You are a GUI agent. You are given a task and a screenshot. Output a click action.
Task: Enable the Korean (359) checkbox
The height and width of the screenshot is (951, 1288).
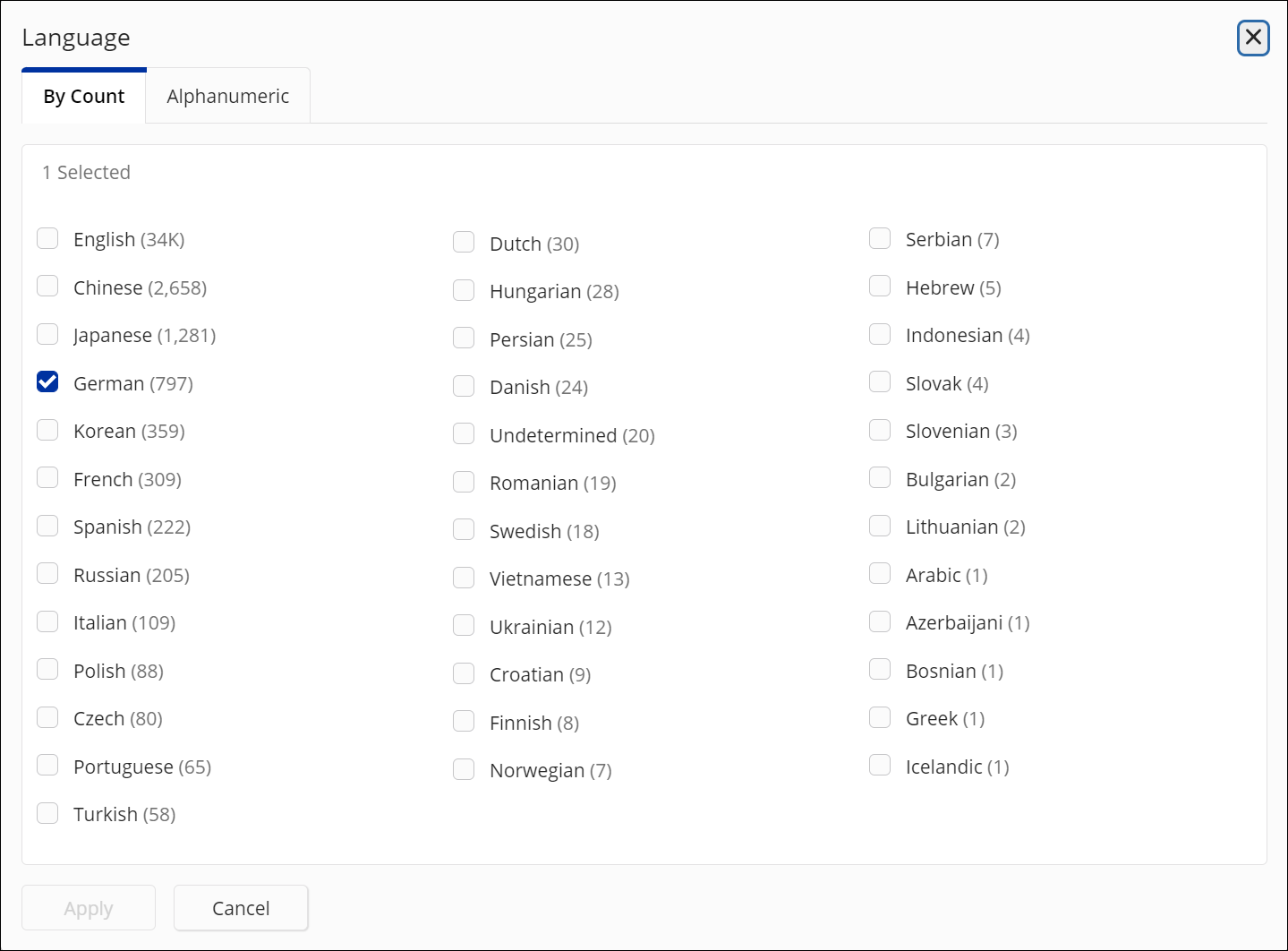coord(47,430)
